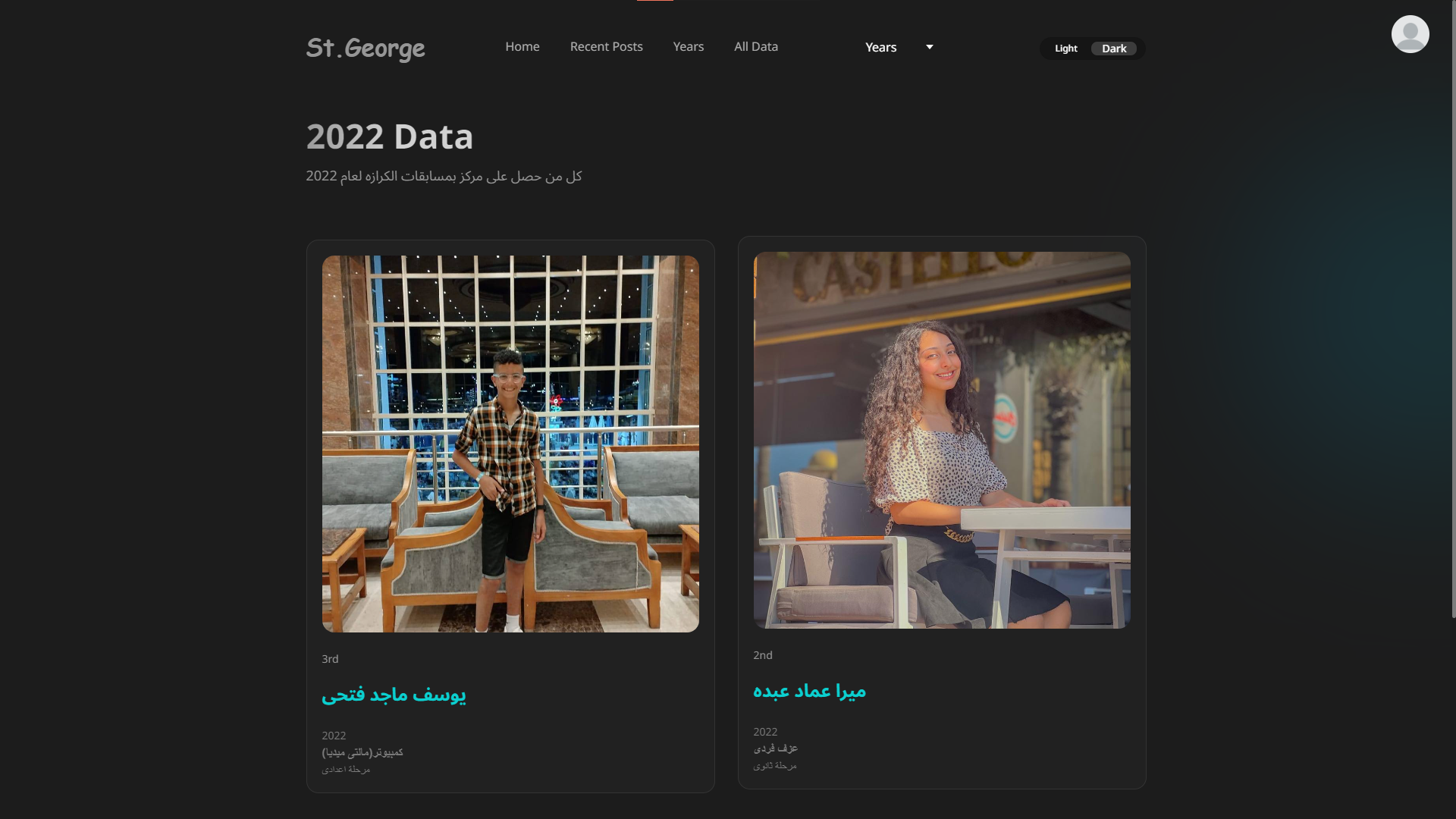Switch theme to Light mode
Image resolution: width=1456 pixels, height=819 pixels.
coord(1065,49)
